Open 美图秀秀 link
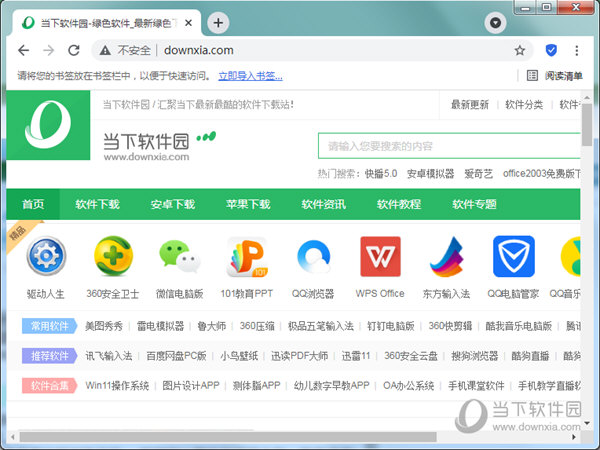The width and height of the screenshot is (600, 450). point(104,326)
